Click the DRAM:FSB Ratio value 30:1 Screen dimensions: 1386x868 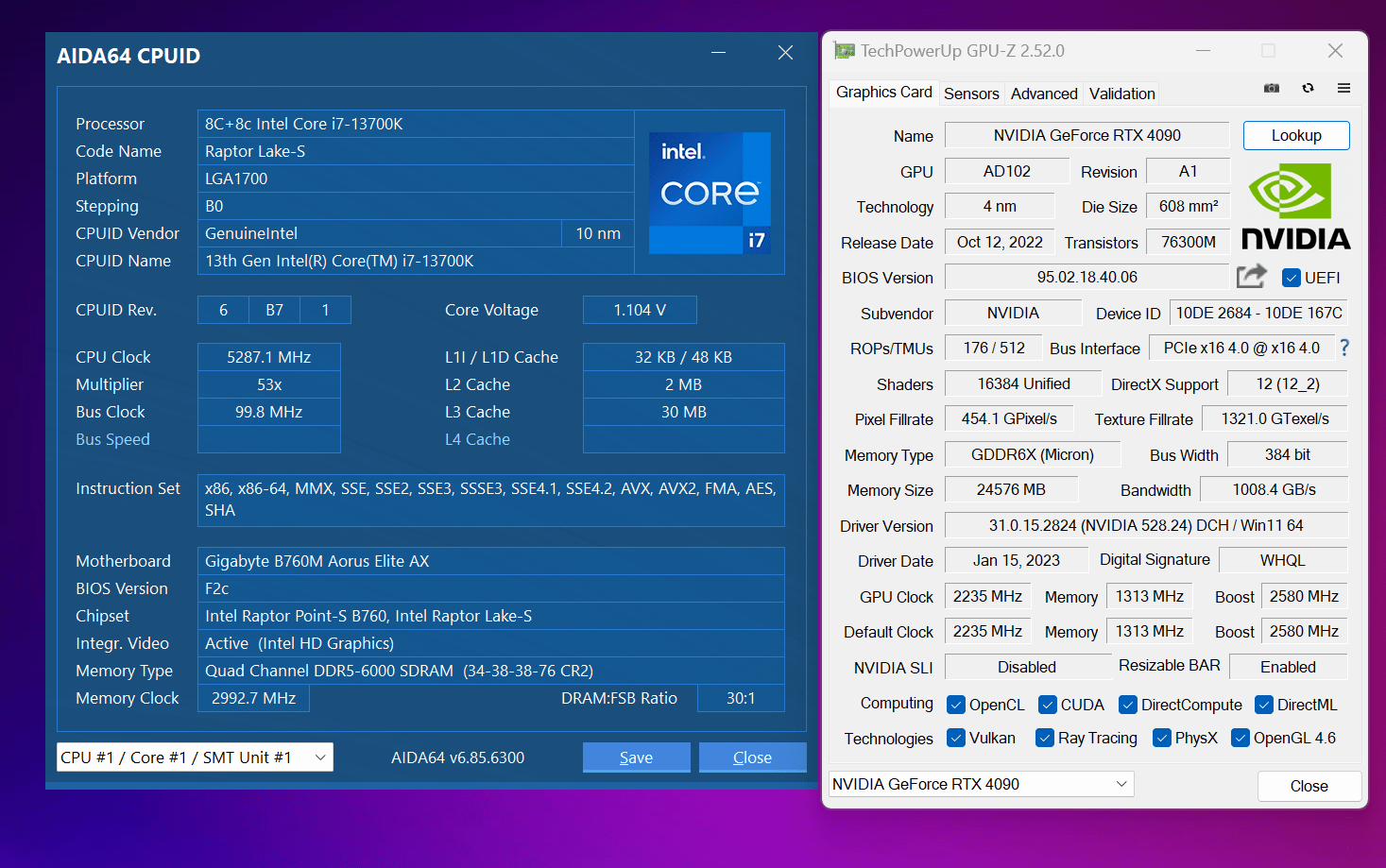point(741,698)
